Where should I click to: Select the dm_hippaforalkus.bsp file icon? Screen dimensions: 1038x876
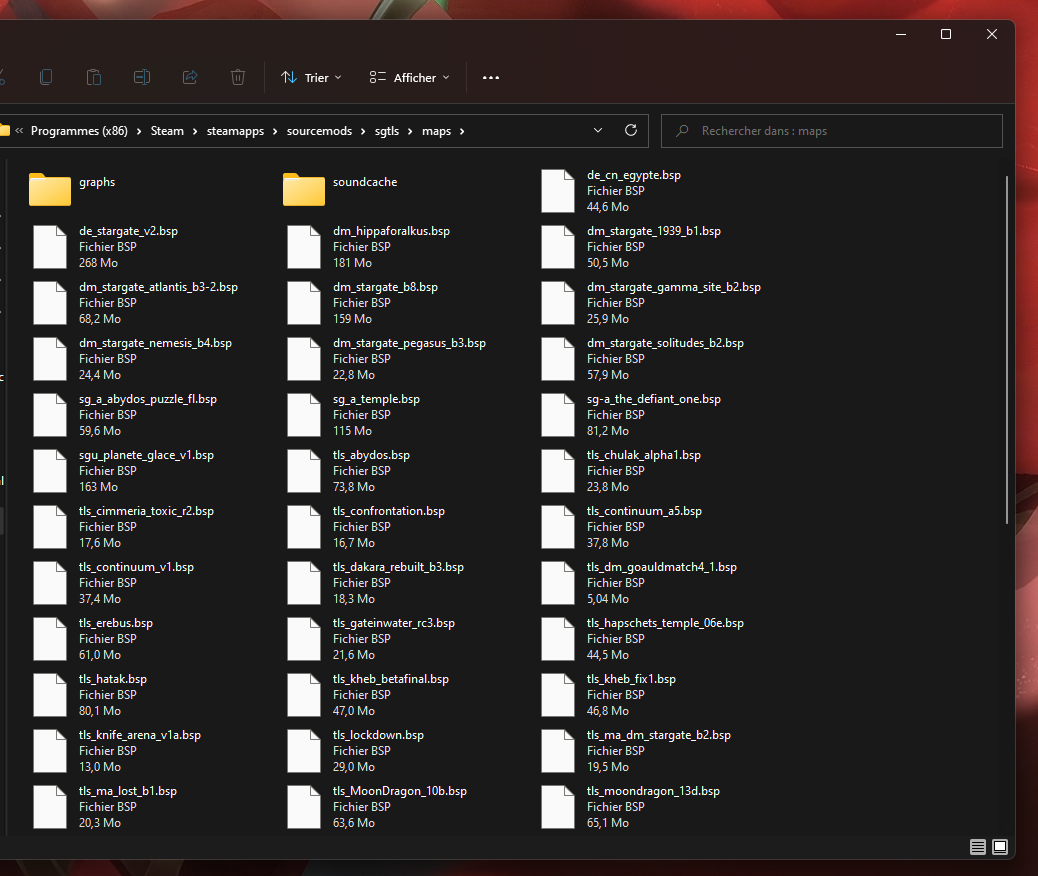[x=304, y=247]
